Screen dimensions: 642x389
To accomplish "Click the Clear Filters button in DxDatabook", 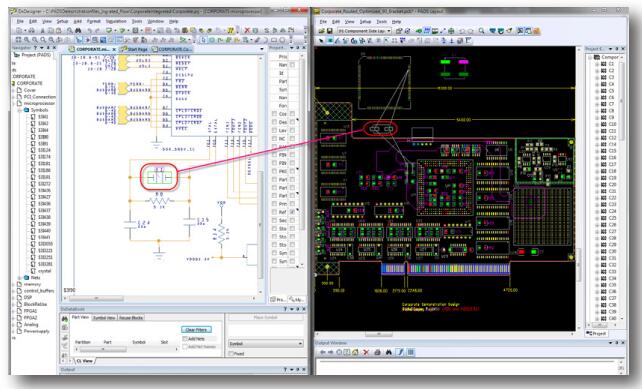I will pos(197,330).
